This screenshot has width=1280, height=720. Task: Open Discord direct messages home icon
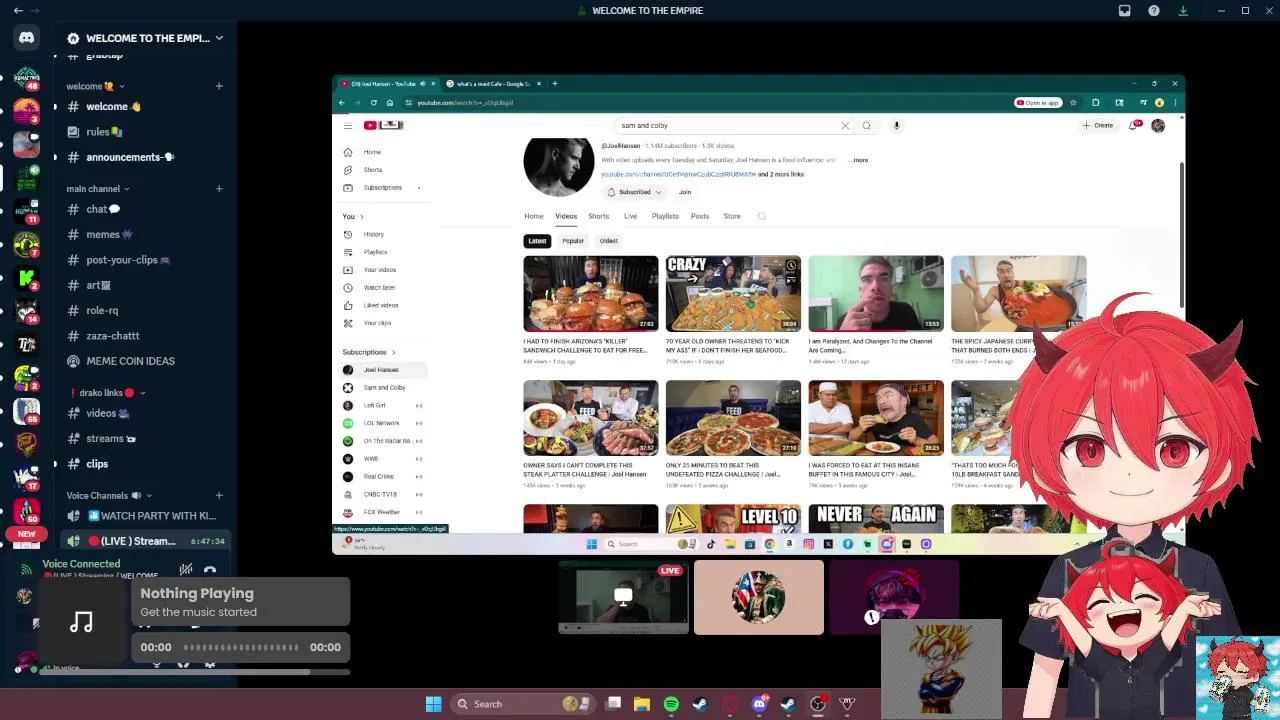pos(26,38)
